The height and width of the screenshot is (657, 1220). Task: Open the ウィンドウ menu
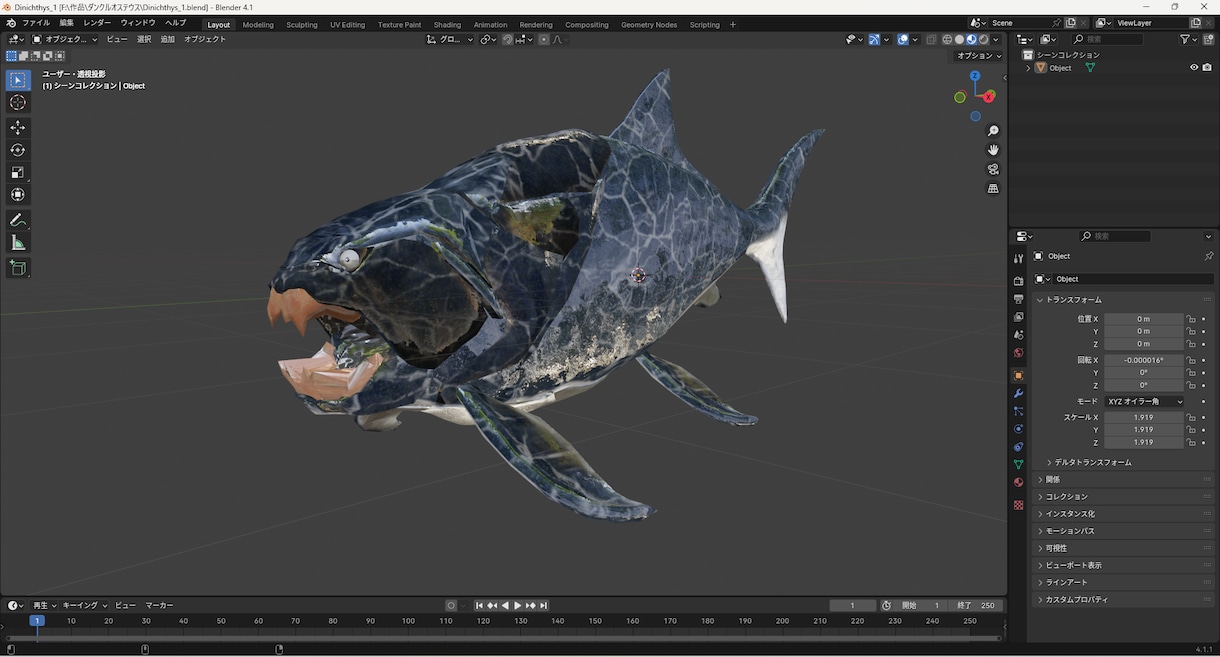point(138,23)
